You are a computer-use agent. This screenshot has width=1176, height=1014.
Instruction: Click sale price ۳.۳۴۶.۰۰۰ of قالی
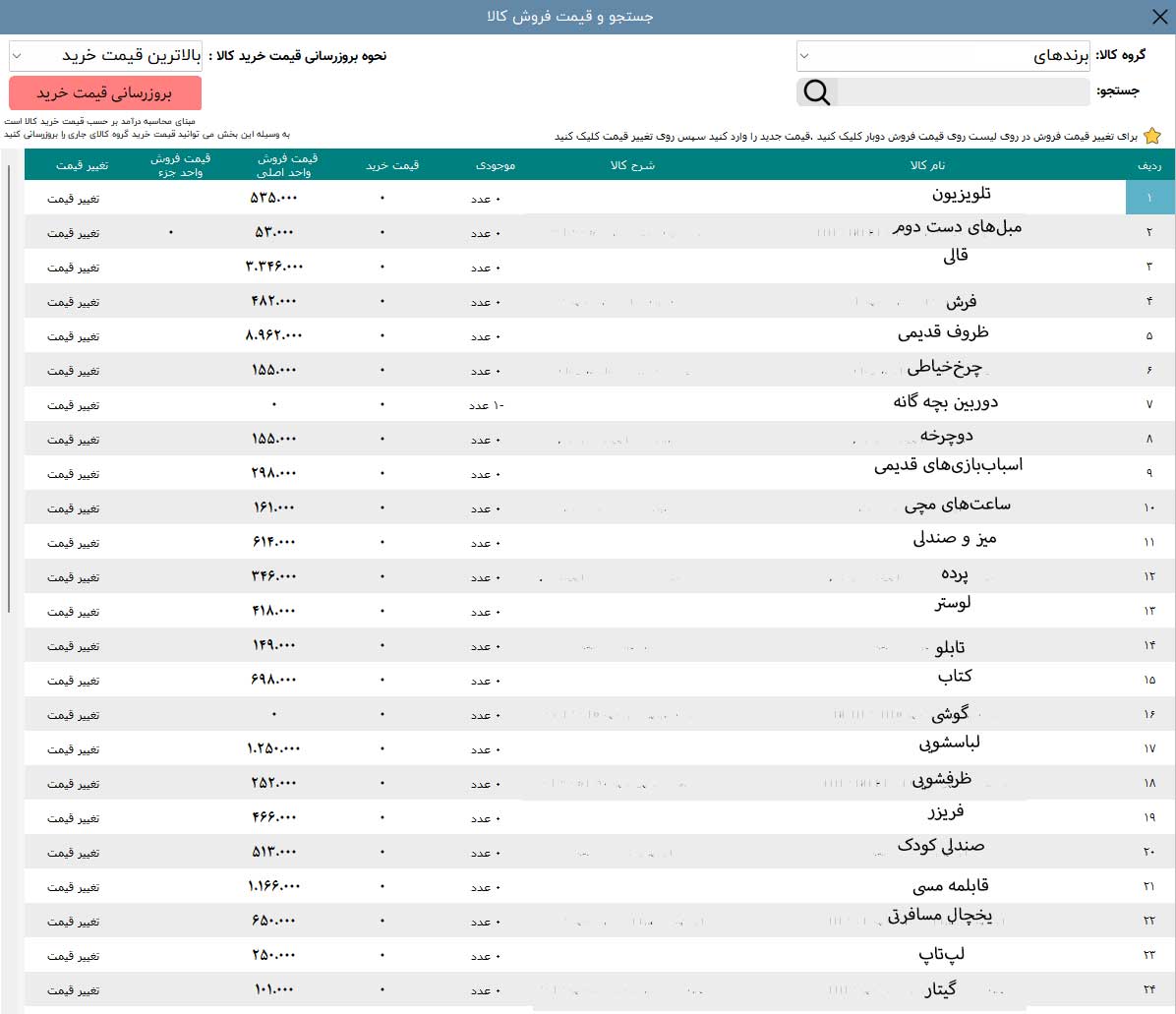[274, 267]
